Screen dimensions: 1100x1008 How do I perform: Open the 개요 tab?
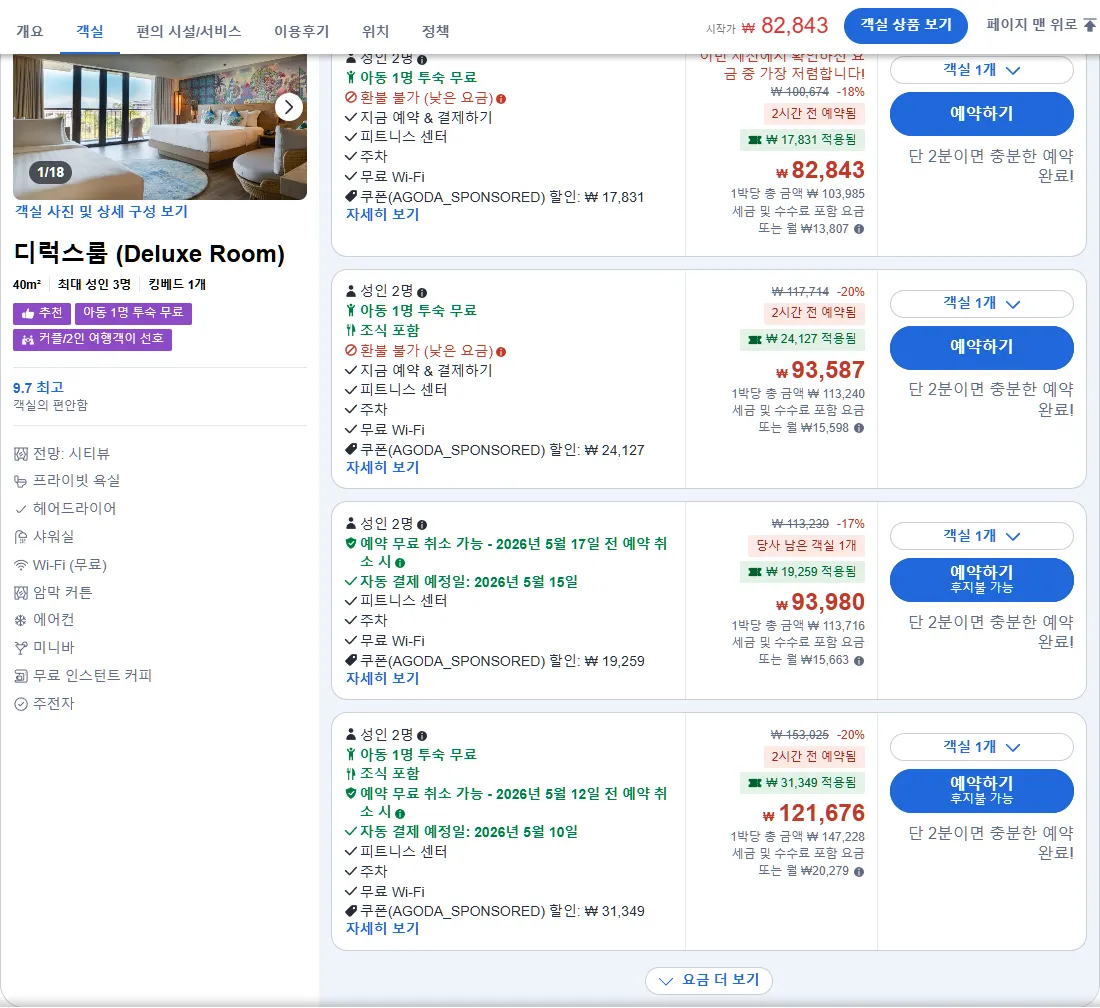tap(29, 31)
